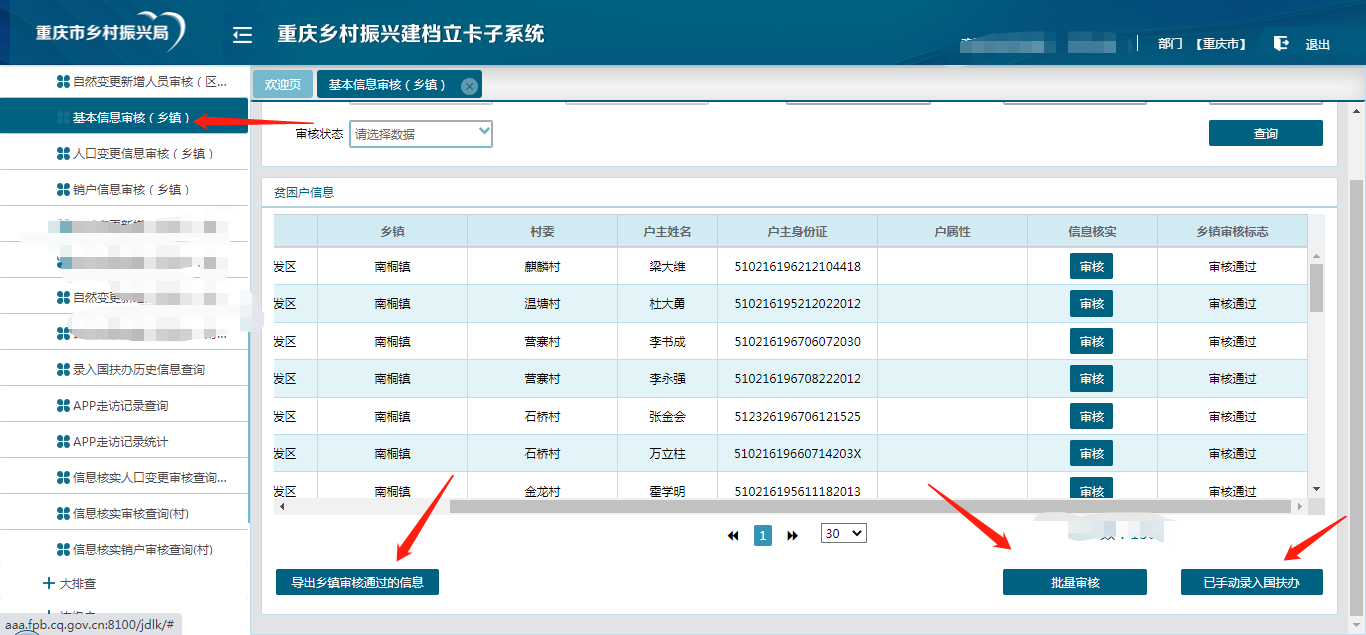This screenshot has height=635, width=1366.
Task: Click icon beside 销户信息审核（乡镇）
Action: pos(64,190)
